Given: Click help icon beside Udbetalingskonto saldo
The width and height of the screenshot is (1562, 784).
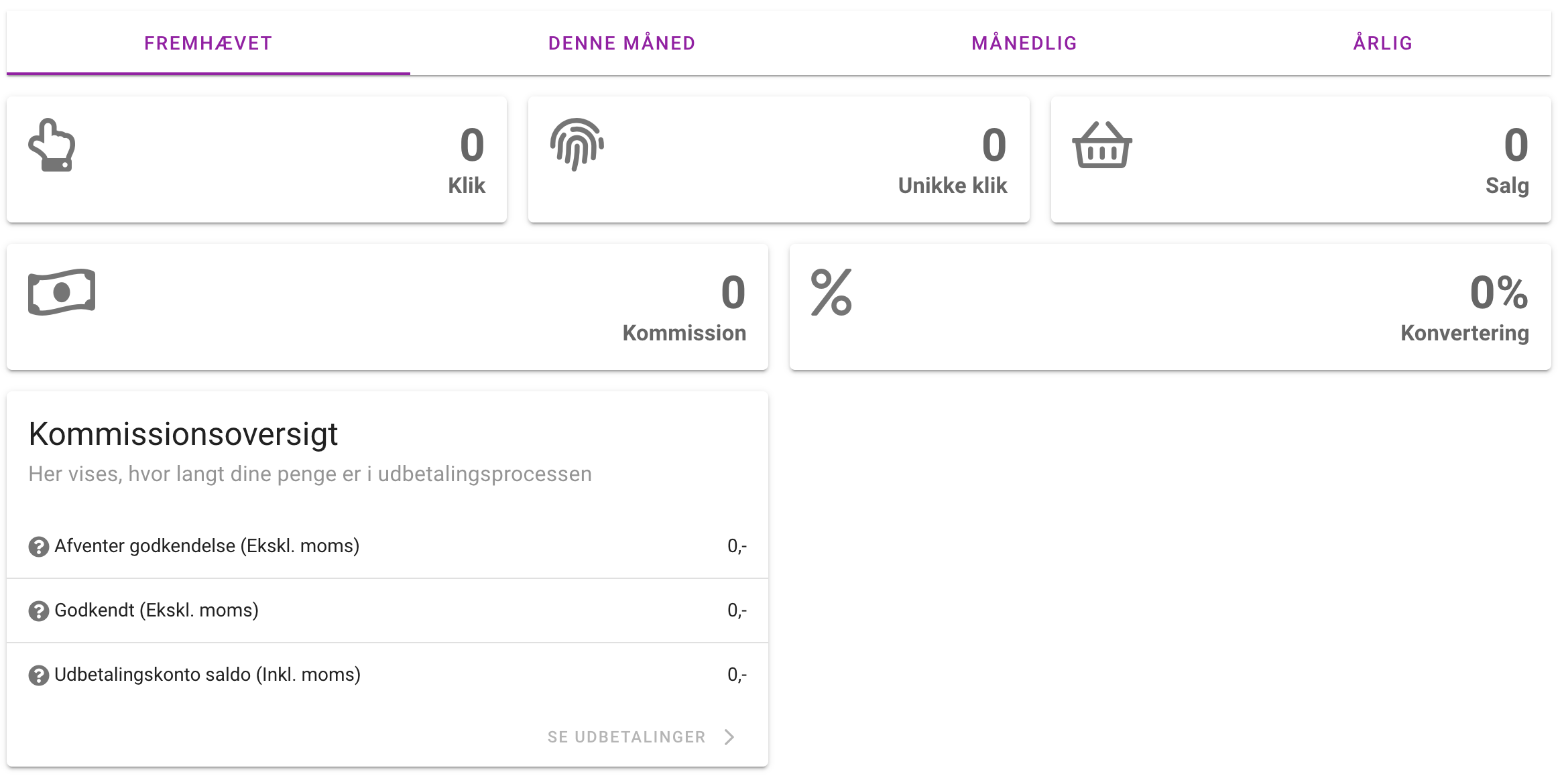Looking at the screenshot, I should (39, 675).
